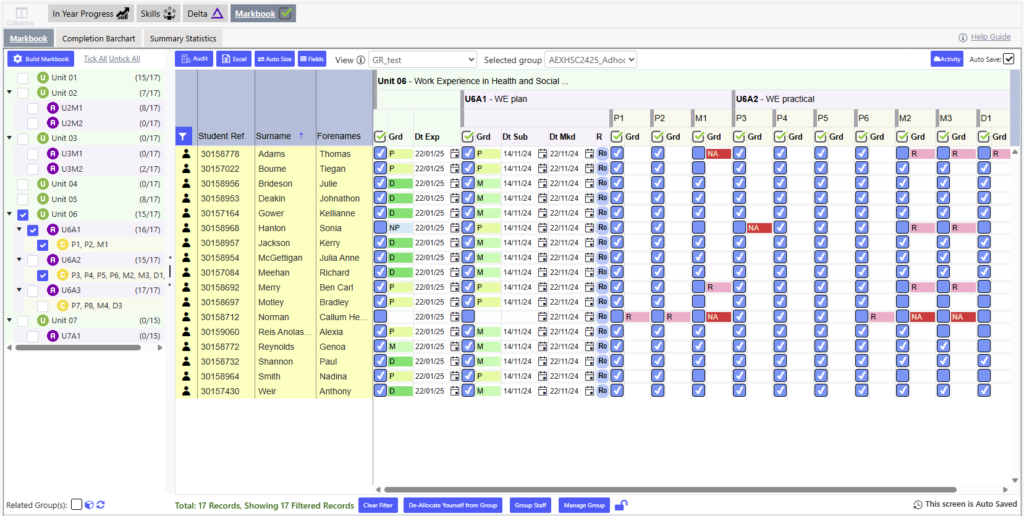Click the Clear Filter button
This screenshot has width=1024, height=516.
[378, 505]
